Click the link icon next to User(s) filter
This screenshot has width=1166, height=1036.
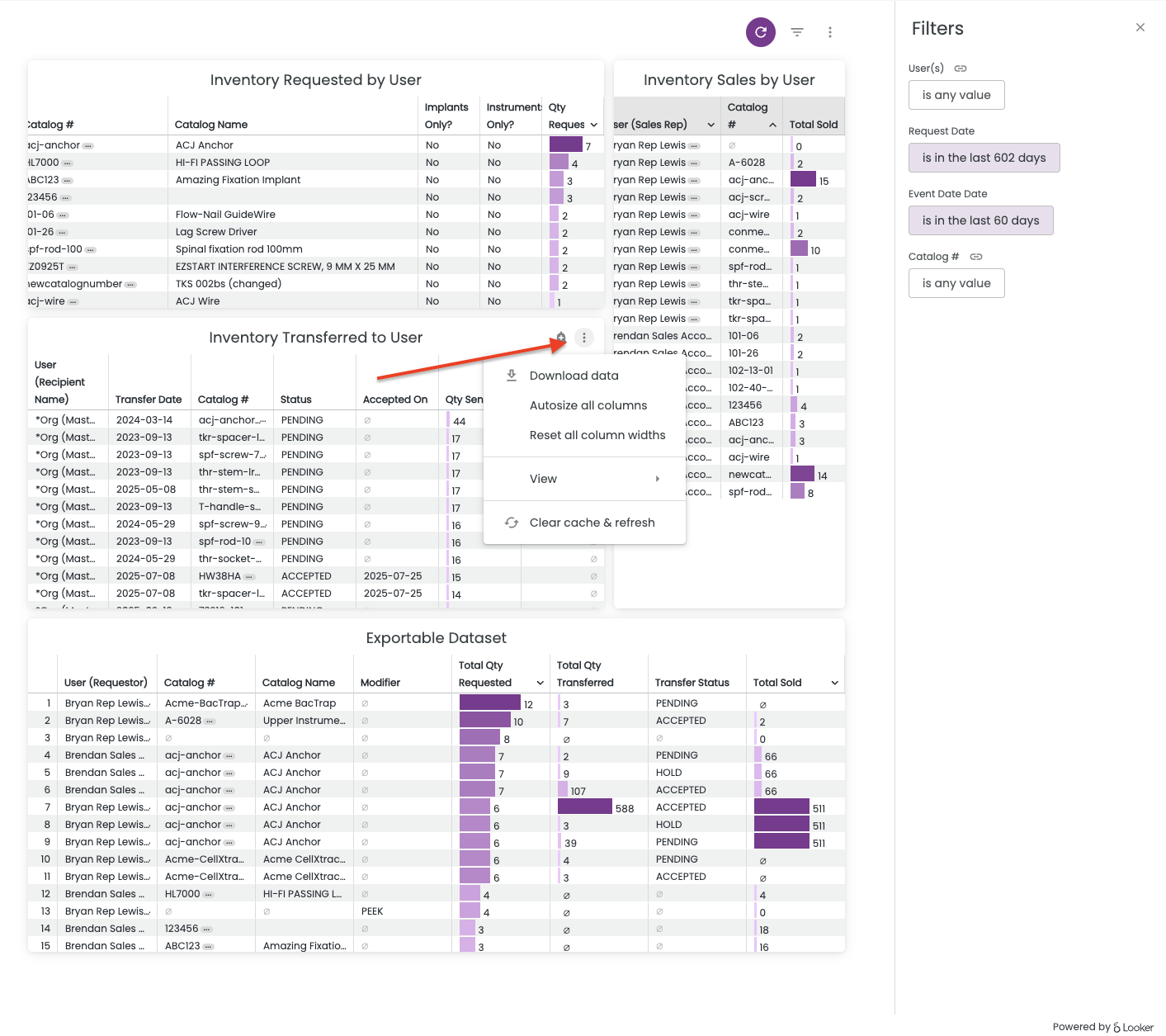[961, 69]
